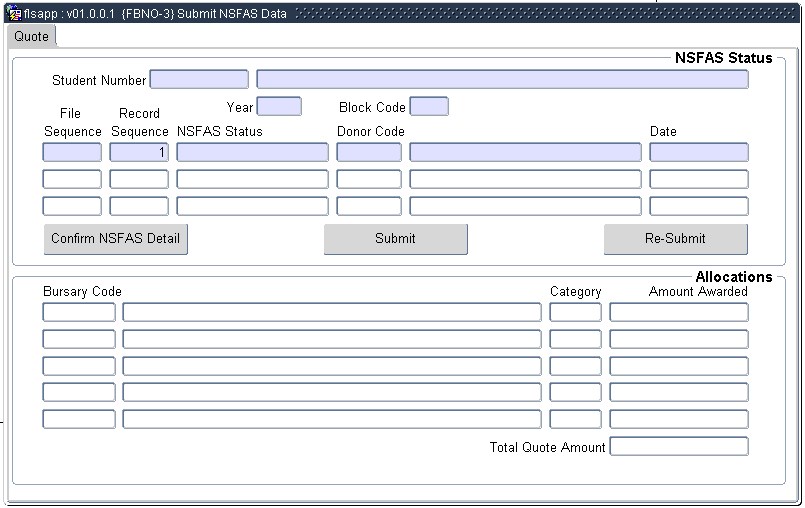Image resolution: width=805 pixels, height=508 pixels.
Task: Click first row Record Sequence field showing 1
Action: 139,153
